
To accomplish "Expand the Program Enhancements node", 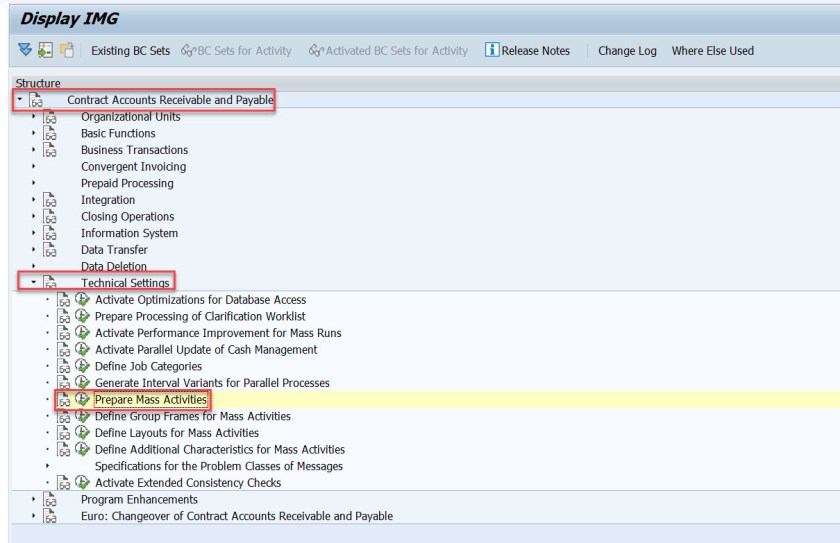I will point(34,500).
